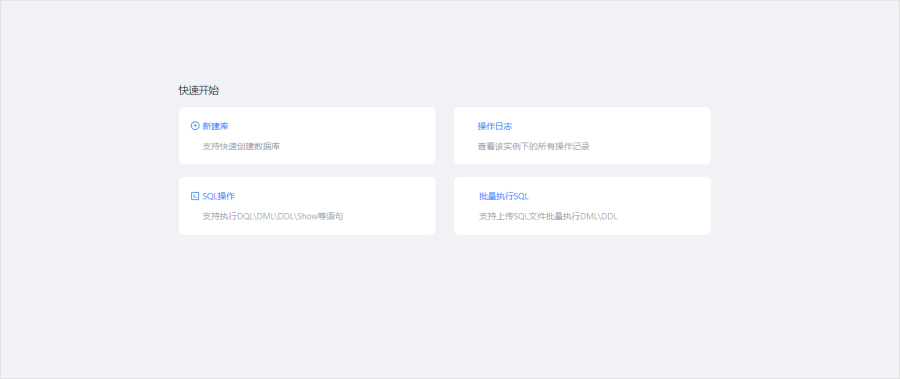Open the 批量执行SQL link
Image resolution: width=900 pixels, height=379 pixels.
tap(503, 196)
